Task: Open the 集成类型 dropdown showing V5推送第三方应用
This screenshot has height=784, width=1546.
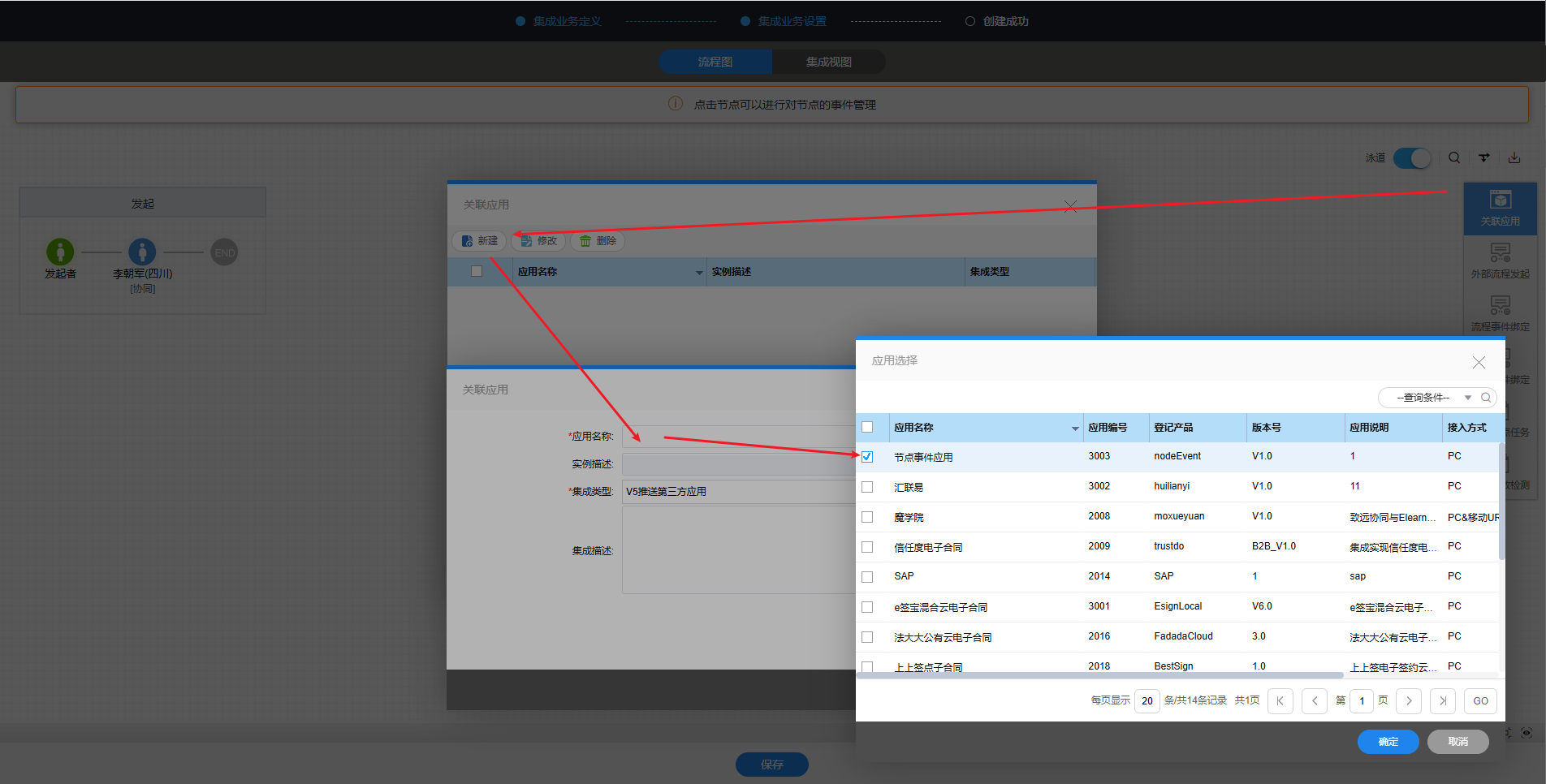Action: (x=739, y=492)
